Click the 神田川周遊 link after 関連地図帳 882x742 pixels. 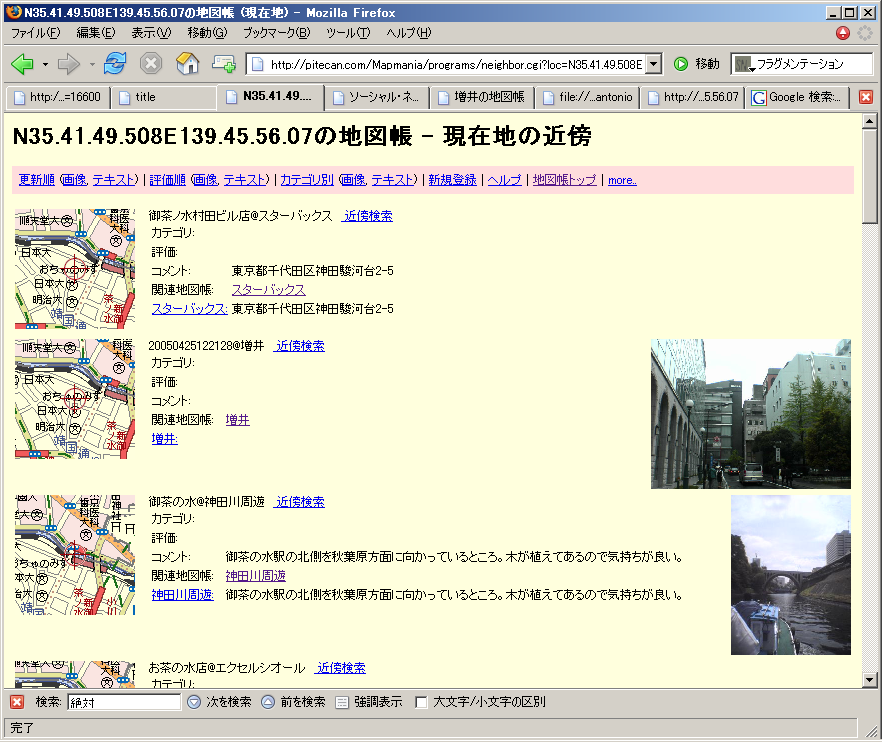(x=255, y=576)
